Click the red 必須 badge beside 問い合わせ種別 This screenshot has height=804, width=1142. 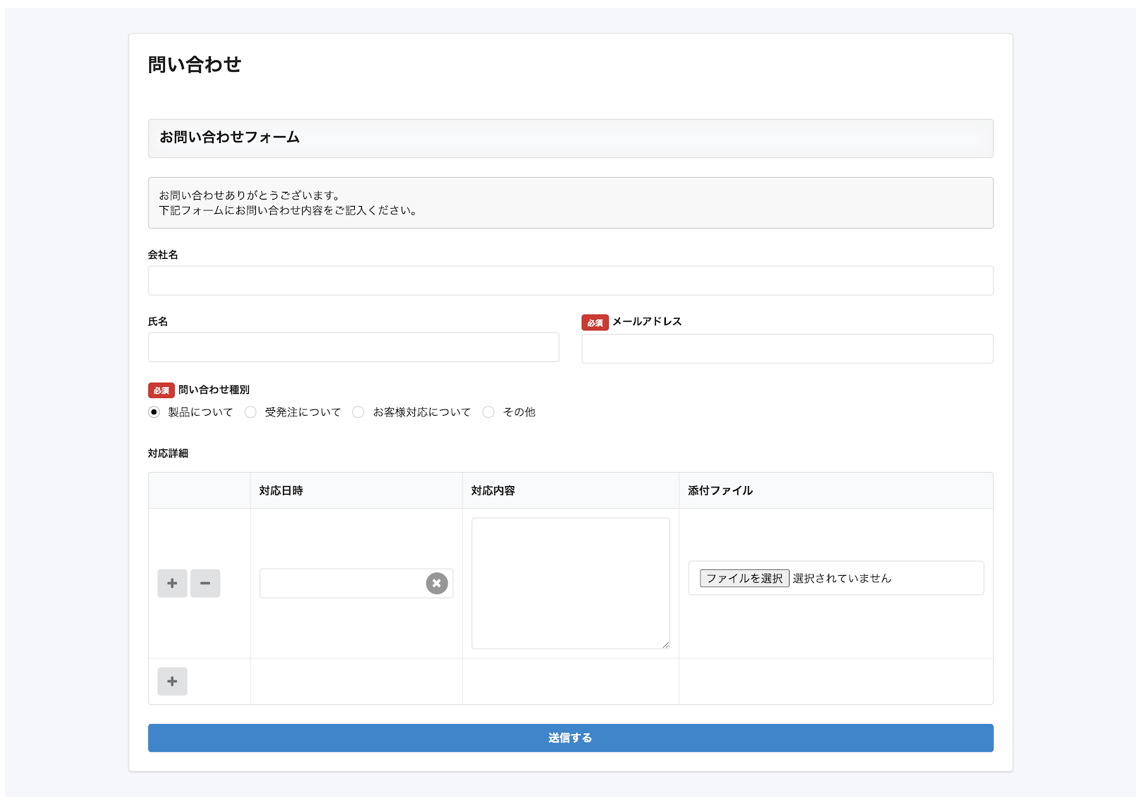(x=161, y=390)
